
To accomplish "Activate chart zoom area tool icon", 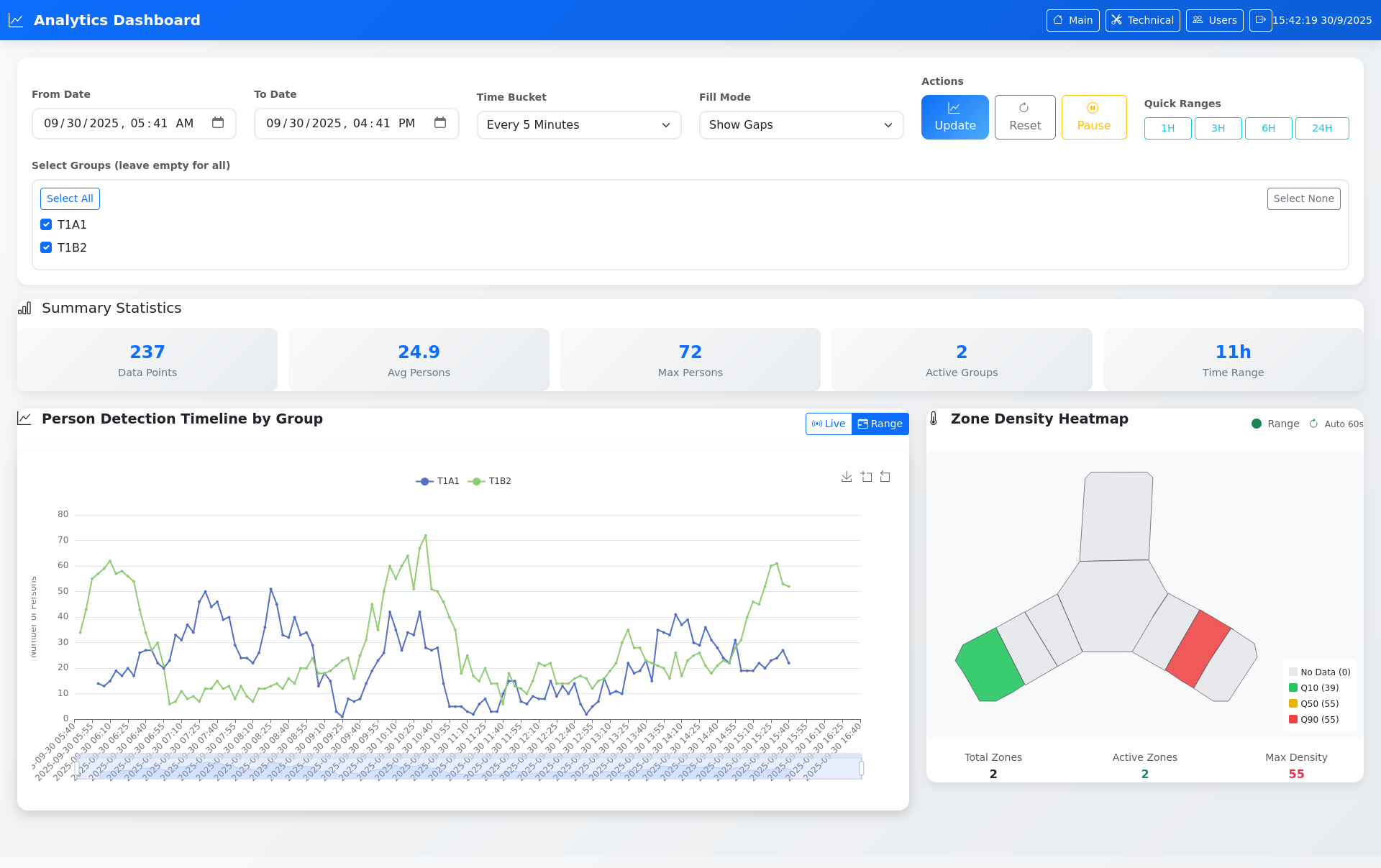I will click(866, 477).
